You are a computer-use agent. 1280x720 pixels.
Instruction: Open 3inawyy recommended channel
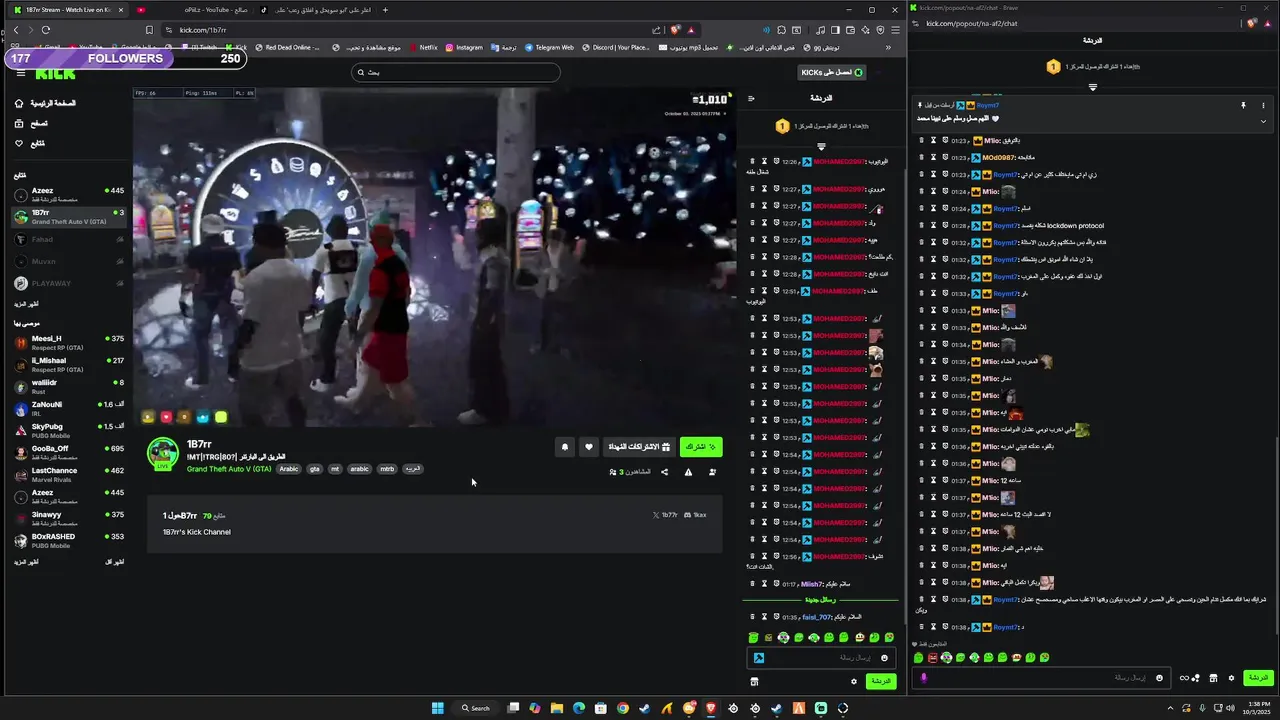click(x=69, y=518)
